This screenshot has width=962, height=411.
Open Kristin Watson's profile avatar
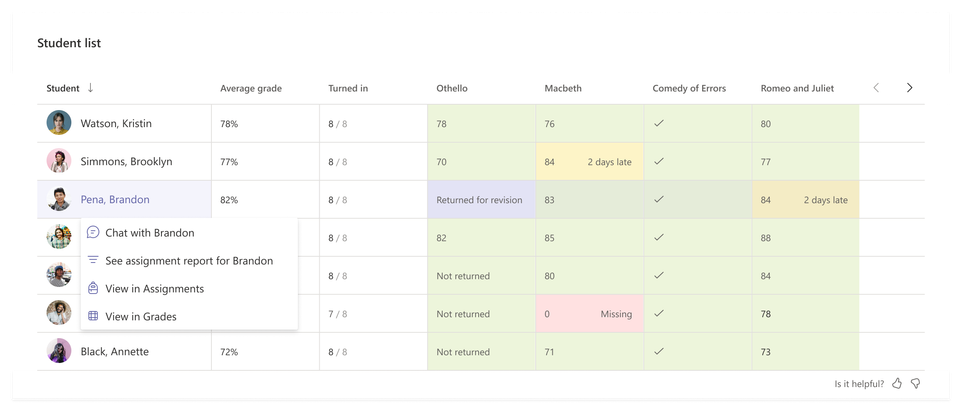pyautogui.click(x=59, y=123)
